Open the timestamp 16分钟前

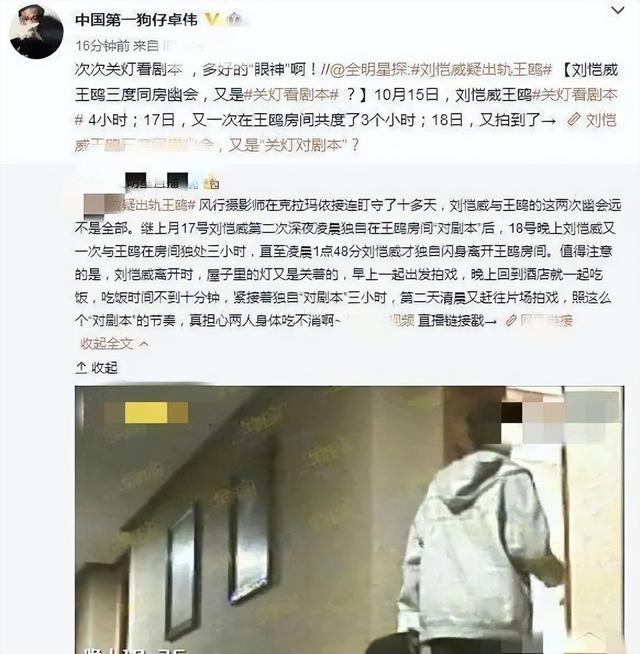(x=103, y=45)
